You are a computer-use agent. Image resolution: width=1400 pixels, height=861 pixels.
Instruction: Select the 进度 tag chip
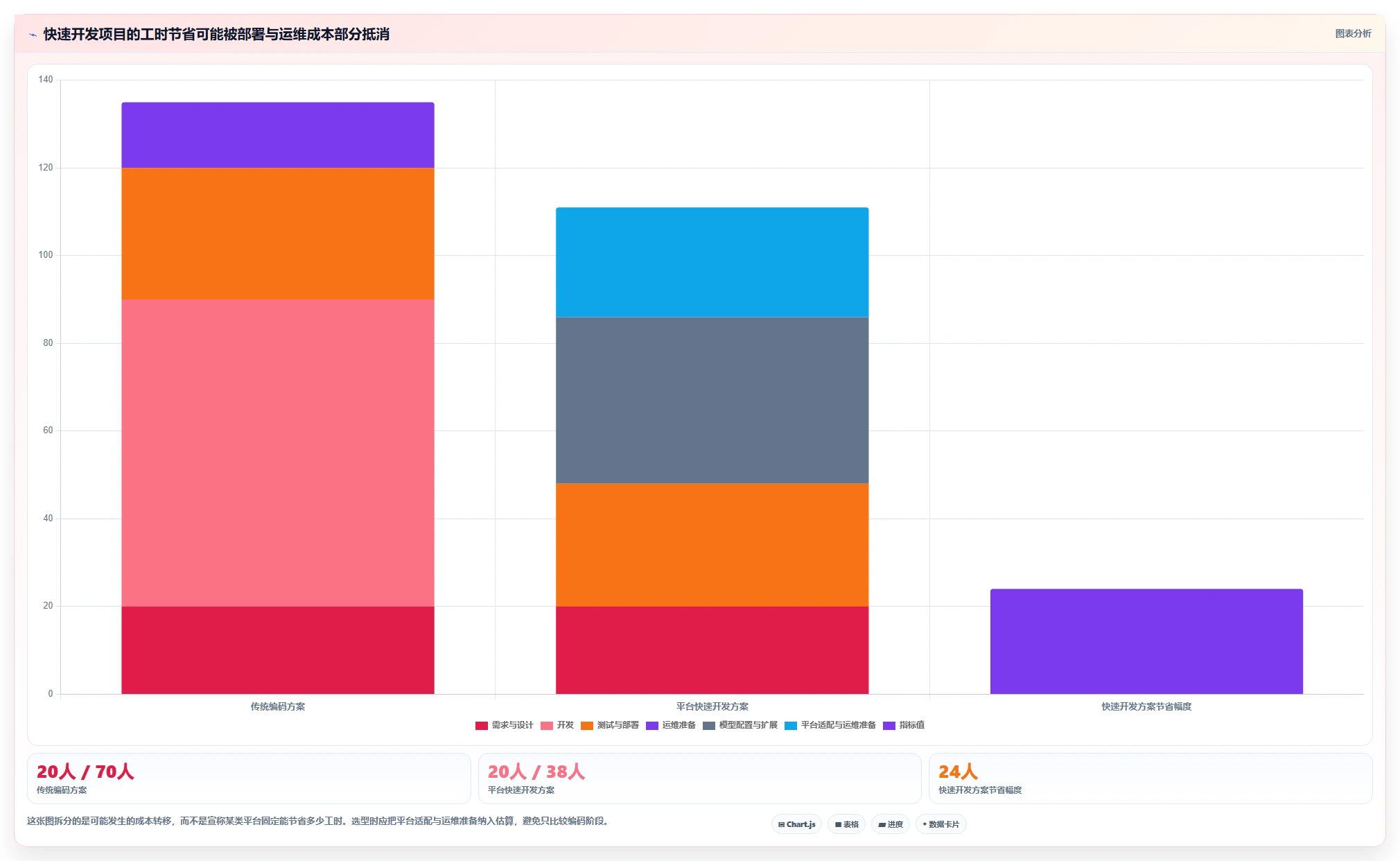pyautogui.click(x=890, y=824)
